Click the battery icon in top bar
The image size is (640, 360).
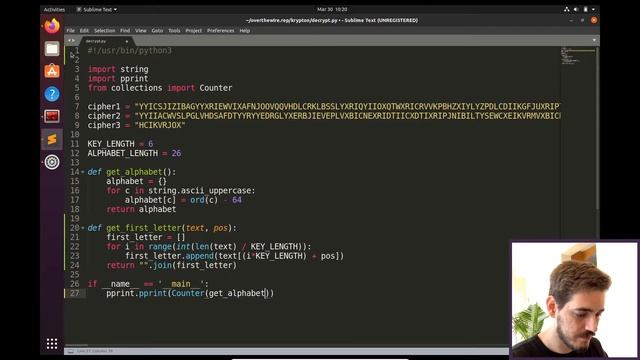coord(585,9)
